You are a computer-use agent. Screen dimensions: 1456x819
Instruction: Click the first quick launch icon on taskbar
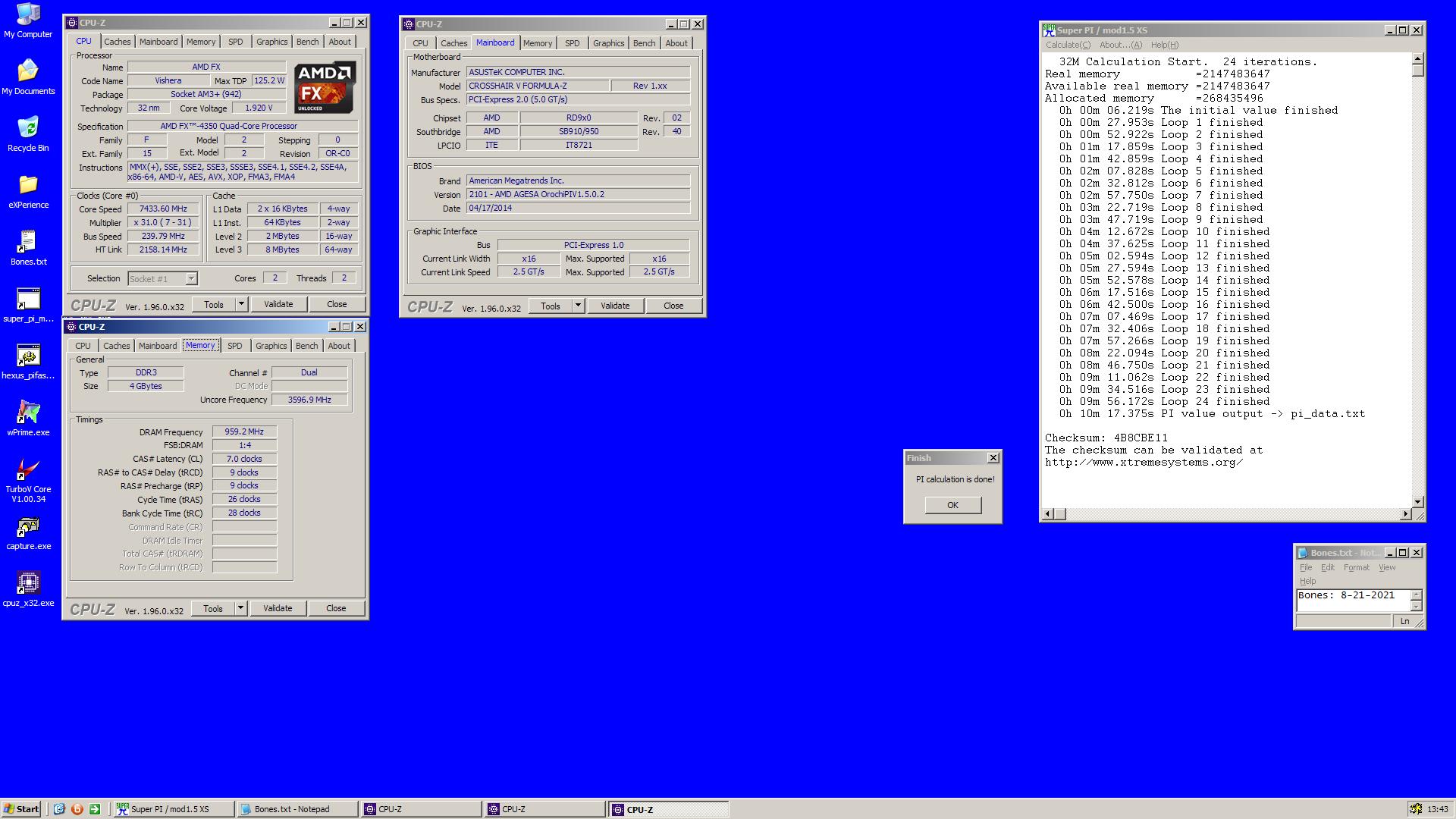tap(59, 809)
